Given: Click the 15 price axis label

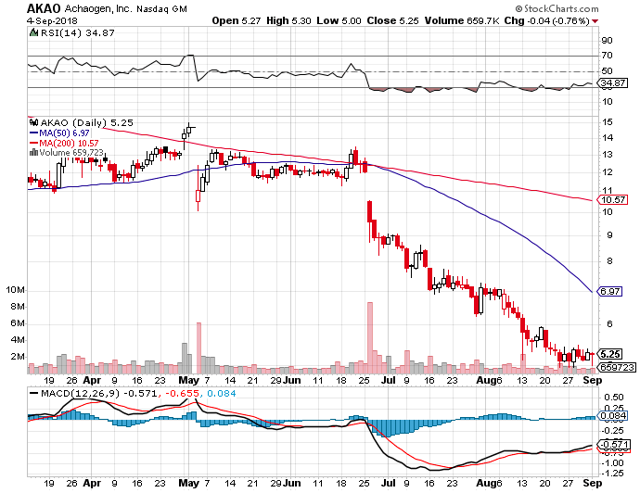Looking at the screenshot, I should click(x=607, y=122).
